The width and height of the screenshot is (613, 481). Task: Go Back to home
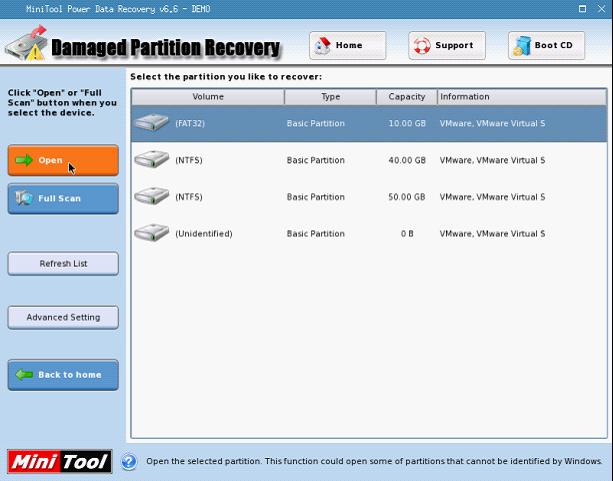pos(63,375)
